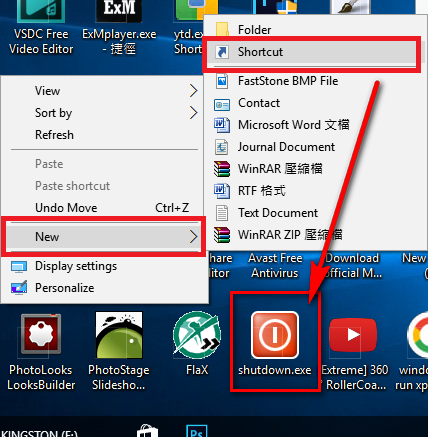Viewport: 428px width, 437px height.
Task: Click the Store icon in the taskbar
Action: (147, 431)
